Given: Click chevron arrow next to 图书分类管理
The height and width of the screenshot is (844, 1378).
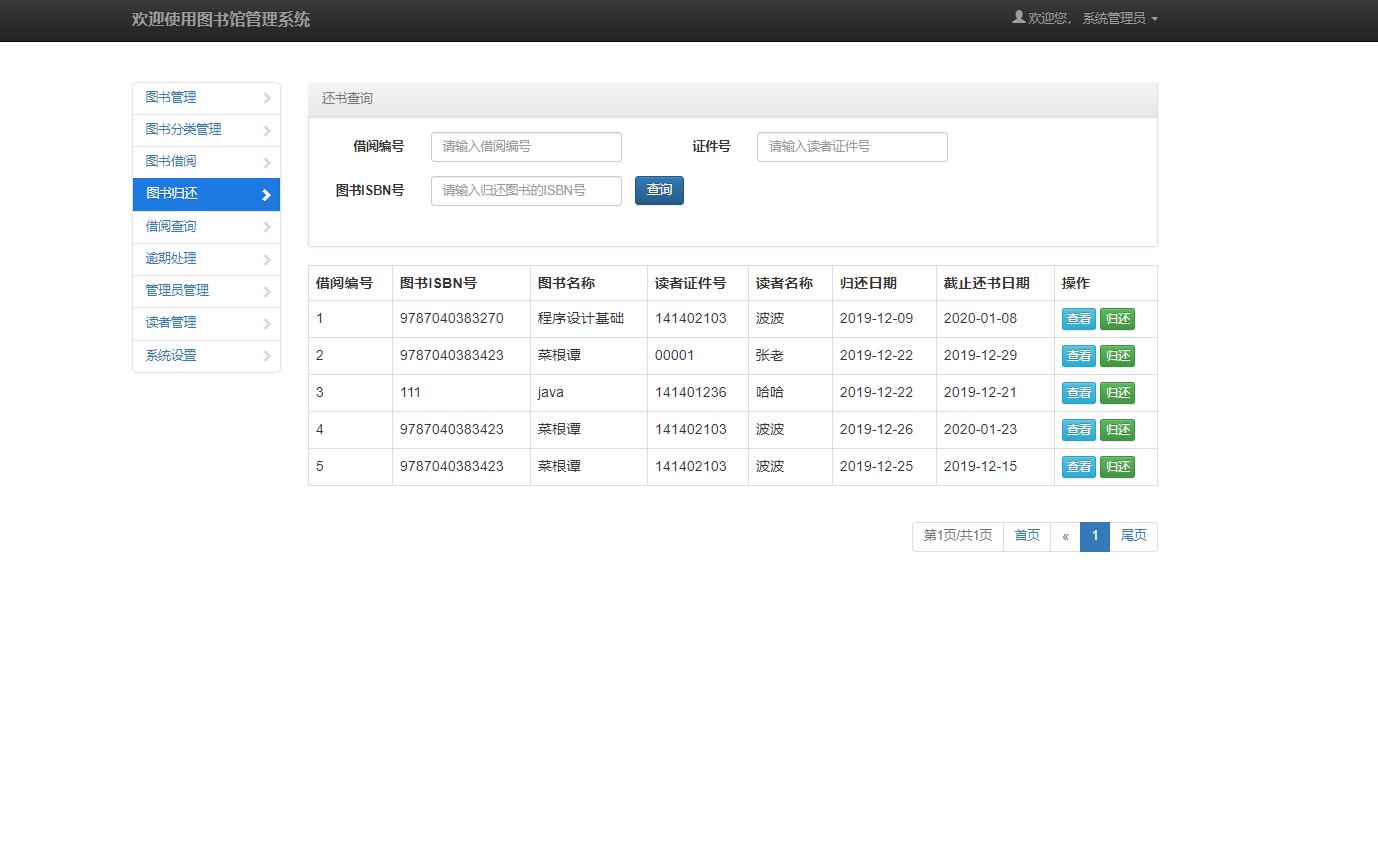Looking at the screenshot, I should click(x=267, y=130).
